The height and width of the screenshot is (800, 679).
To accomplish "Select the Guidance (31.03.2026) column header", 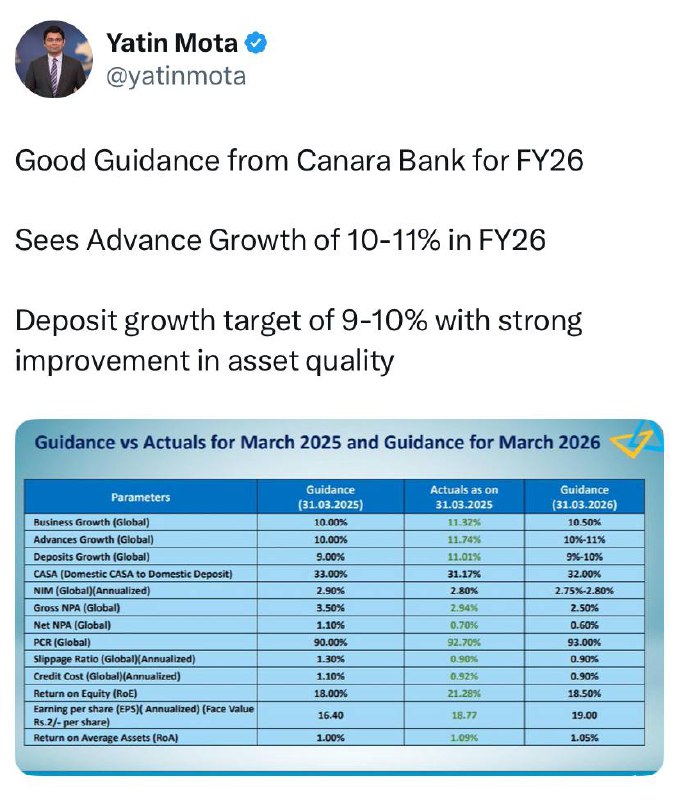I will [585, 497].
